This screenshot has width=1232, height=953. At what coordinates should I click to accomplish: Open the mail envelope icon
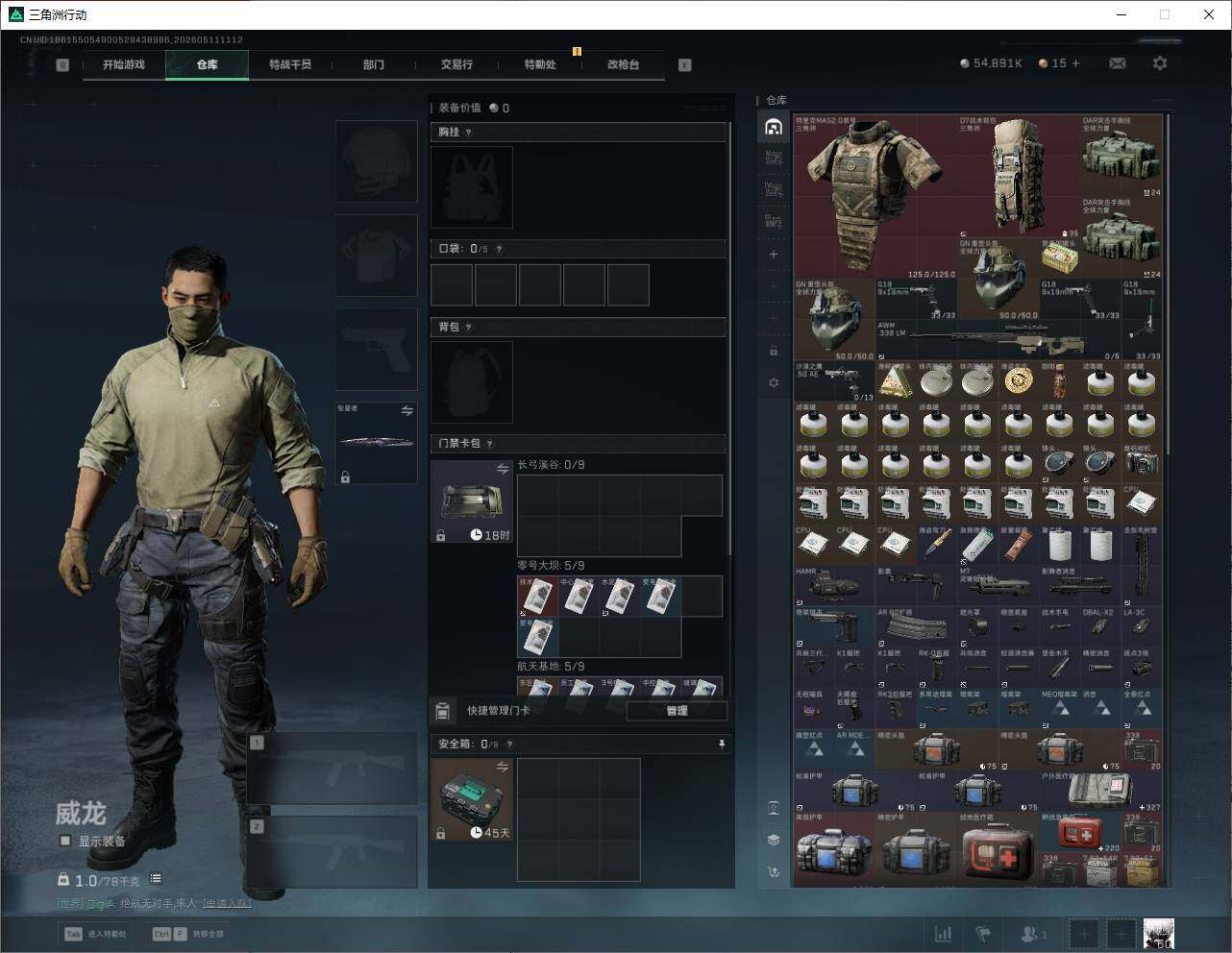point(1118,63)
